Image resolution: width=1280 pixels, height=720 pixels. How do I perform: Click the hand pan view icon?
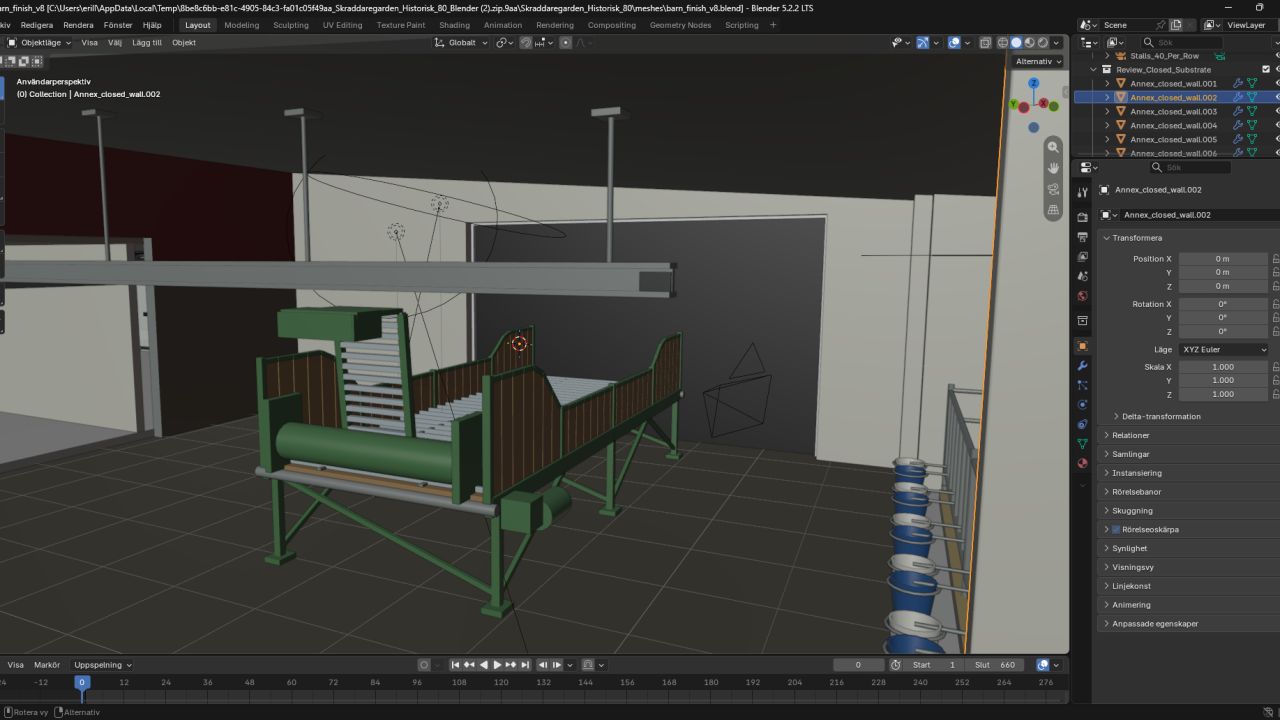pyautogui.click(x=1053, y=168)
